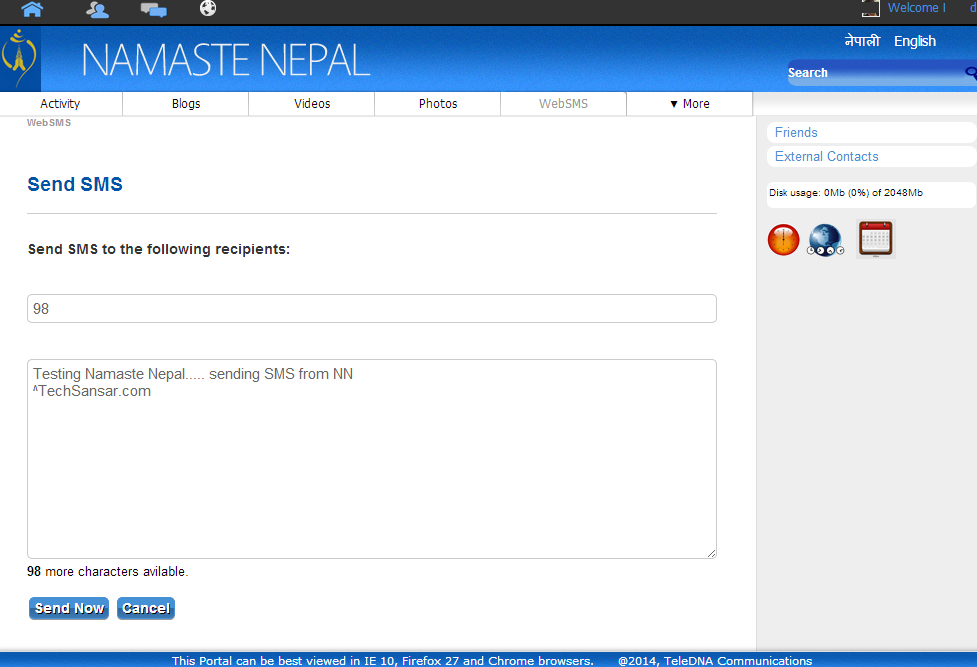Click the Send SMS heading

tap(75, 185)
